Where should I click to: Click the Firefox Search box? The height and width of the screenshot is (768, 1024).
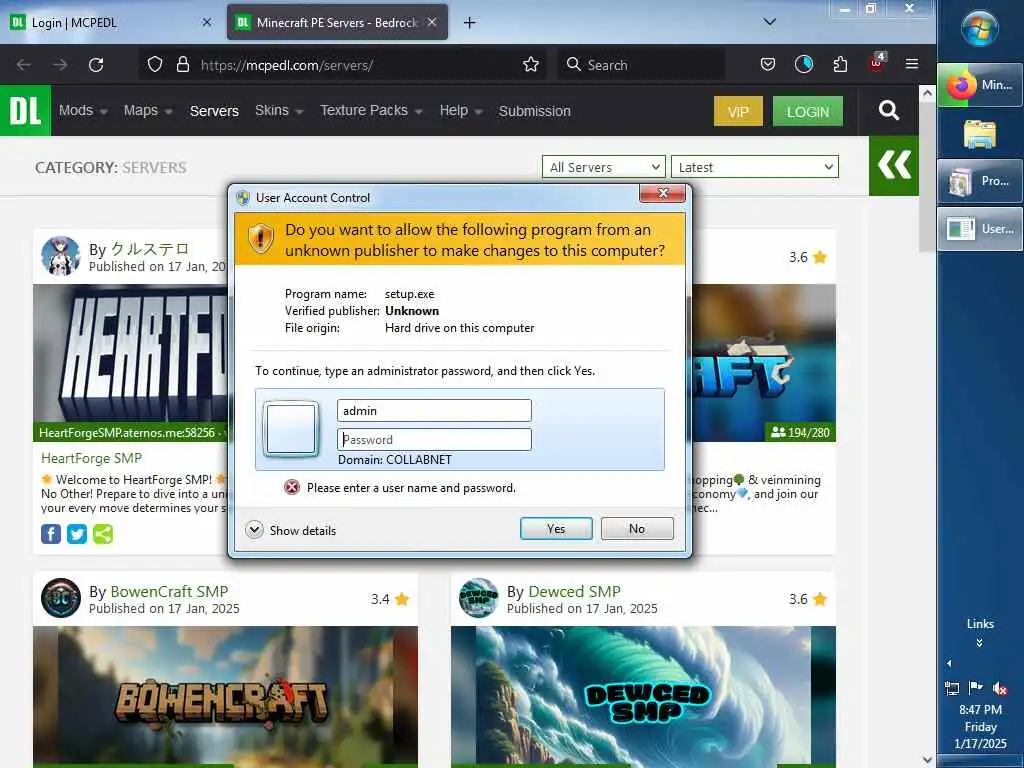[641, 65]
